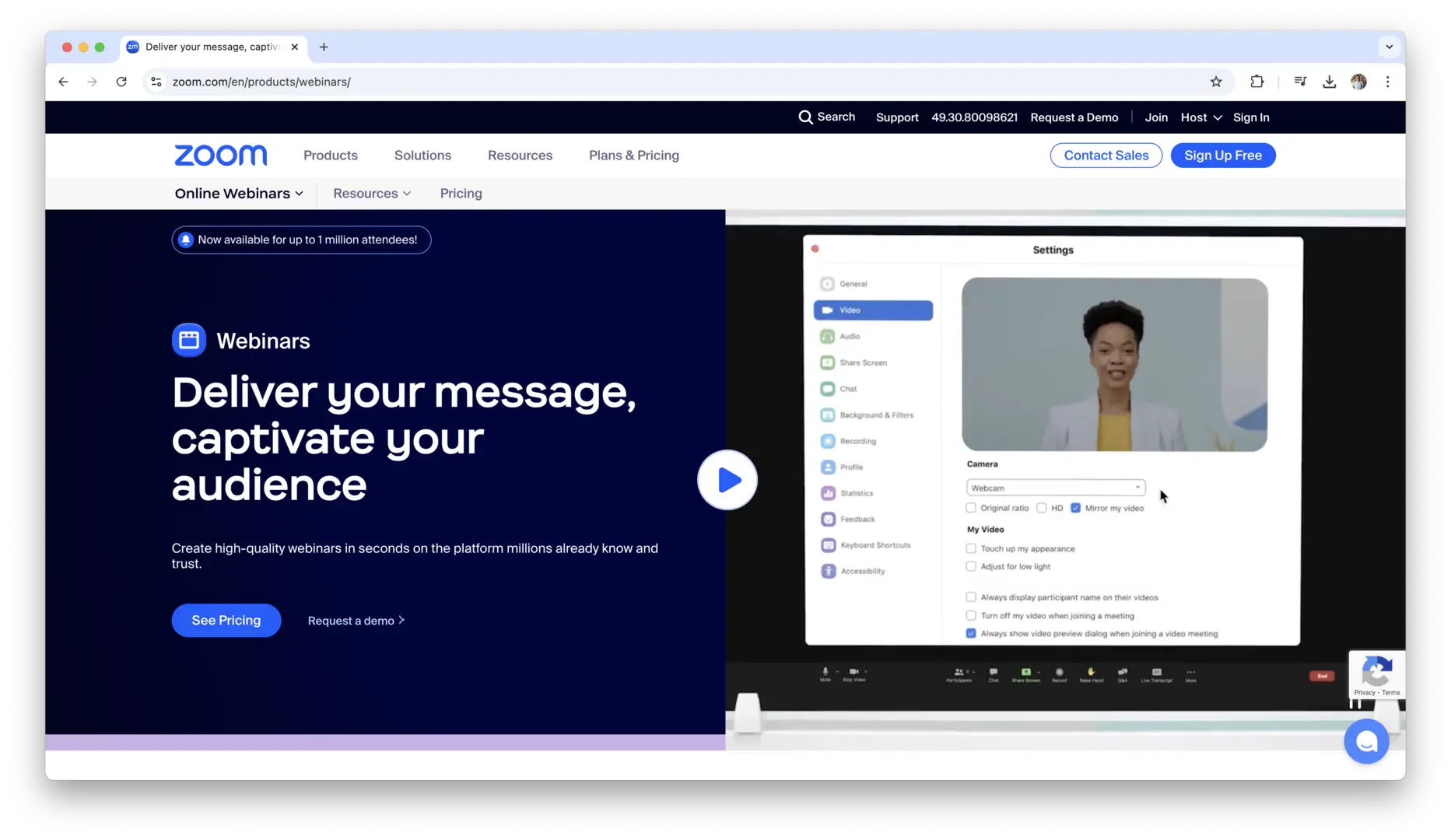The height and width of the screenshot is (840, 1451).
Task: Click the Chrome profile avatar
Action: coord(1358,82)
